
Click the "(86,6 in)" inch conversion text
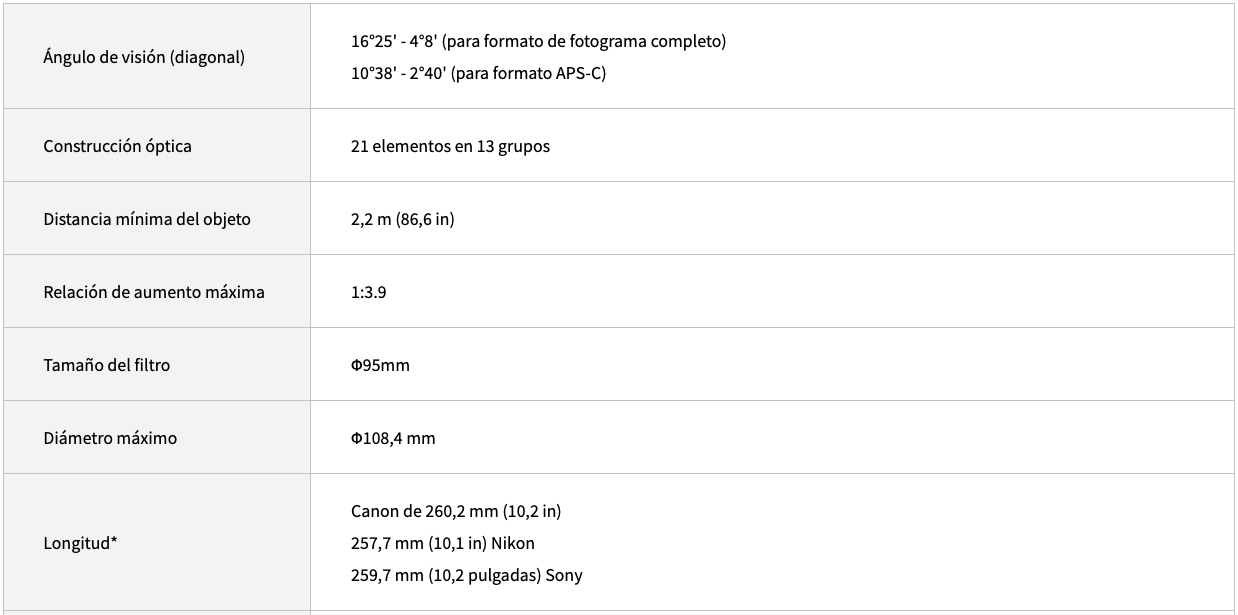[425, 219]
